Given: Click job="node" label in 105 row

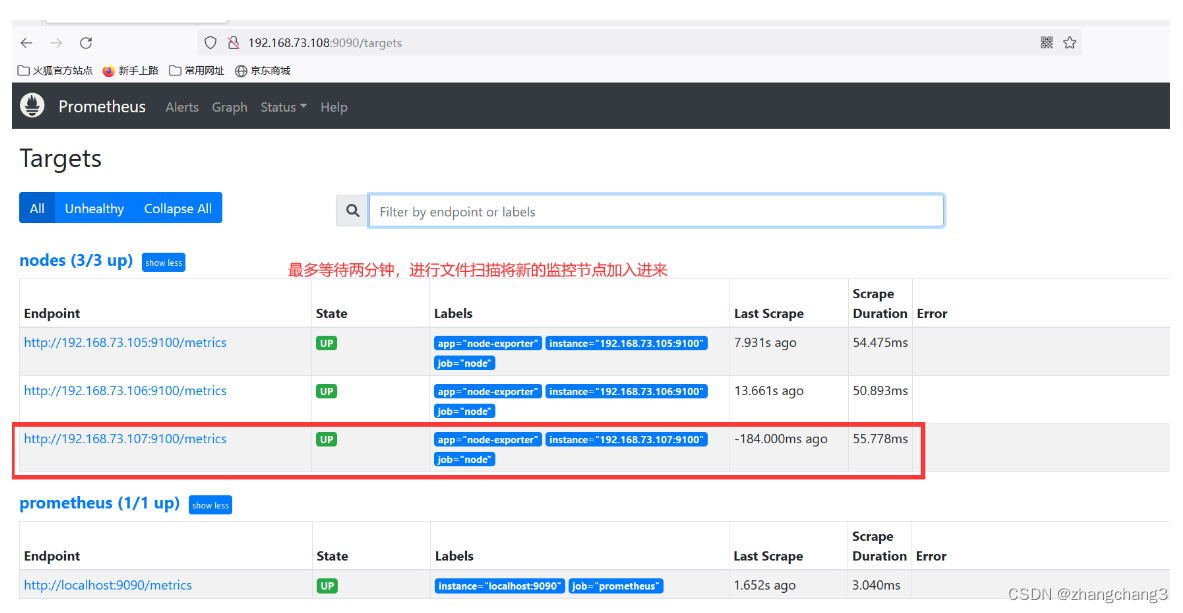Looking at the screenshot, I should coord(465,364).
